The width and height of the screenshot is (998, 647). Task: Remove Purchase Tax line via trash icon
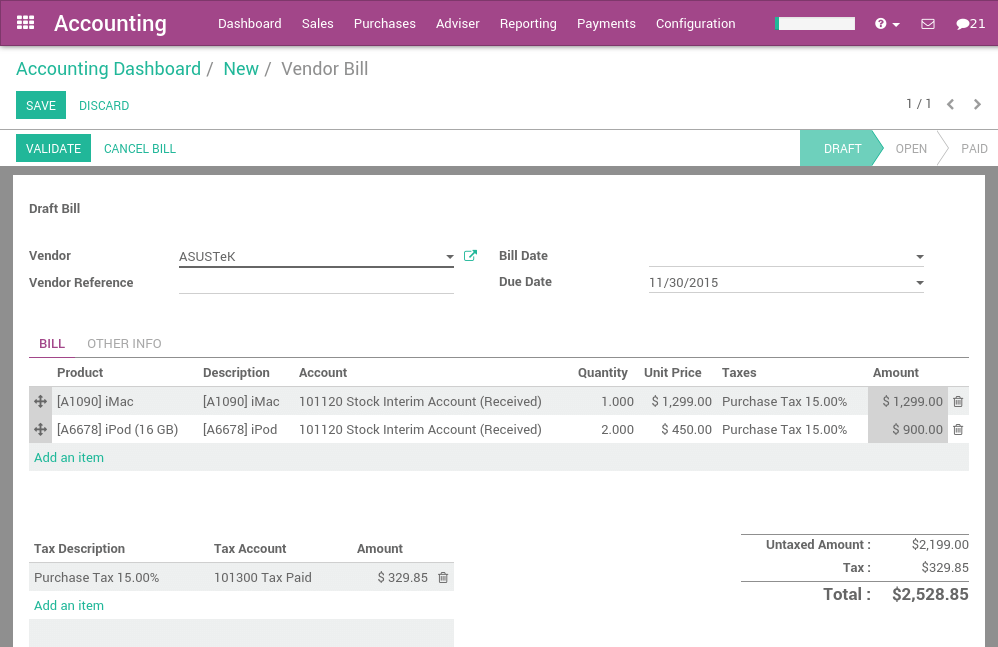click(442, 576)
